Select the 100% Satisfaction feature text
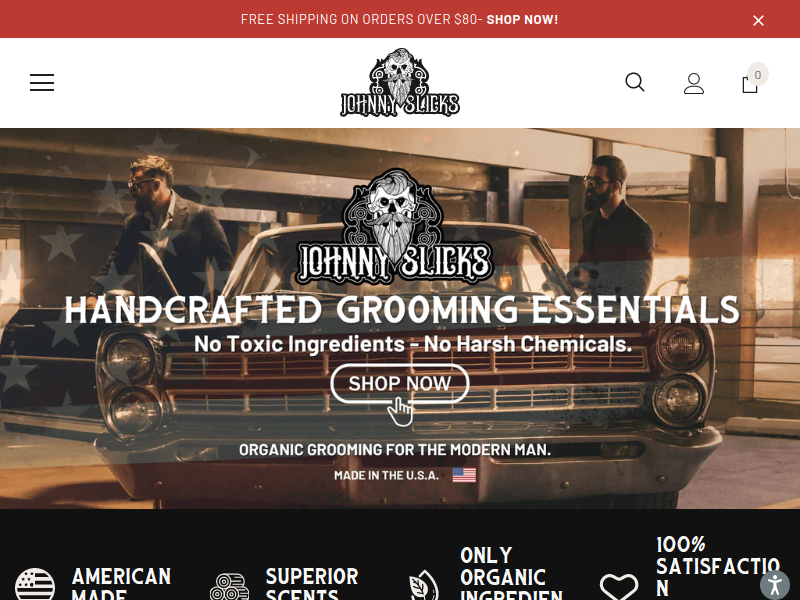Screen dimensions: 800x600 pos(718,566)
